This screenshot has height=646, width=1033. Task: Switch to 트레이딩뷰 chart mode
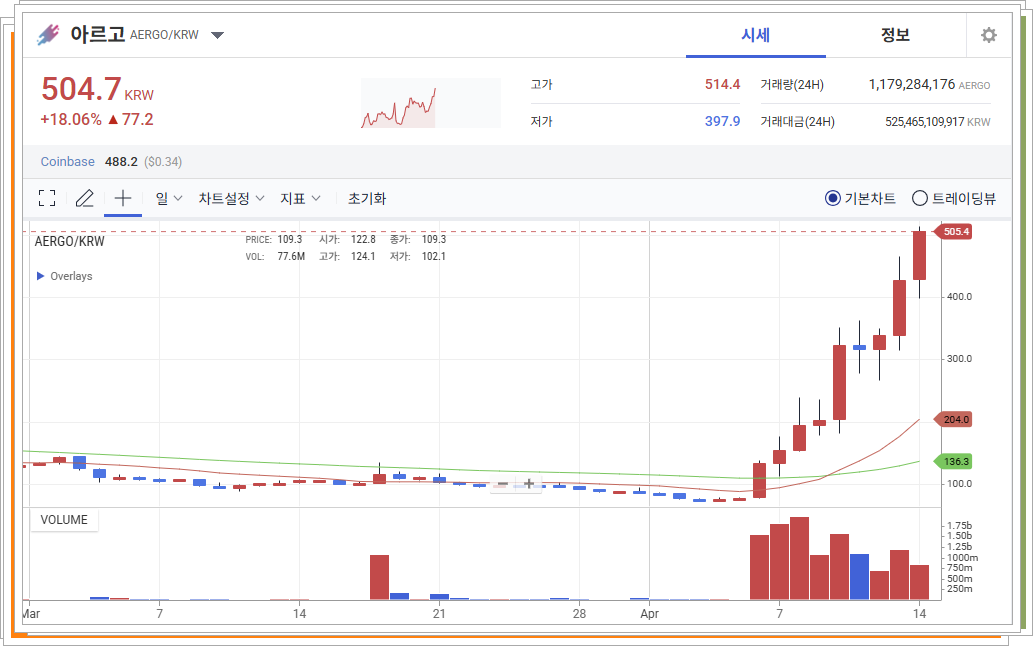coord(920,198)
